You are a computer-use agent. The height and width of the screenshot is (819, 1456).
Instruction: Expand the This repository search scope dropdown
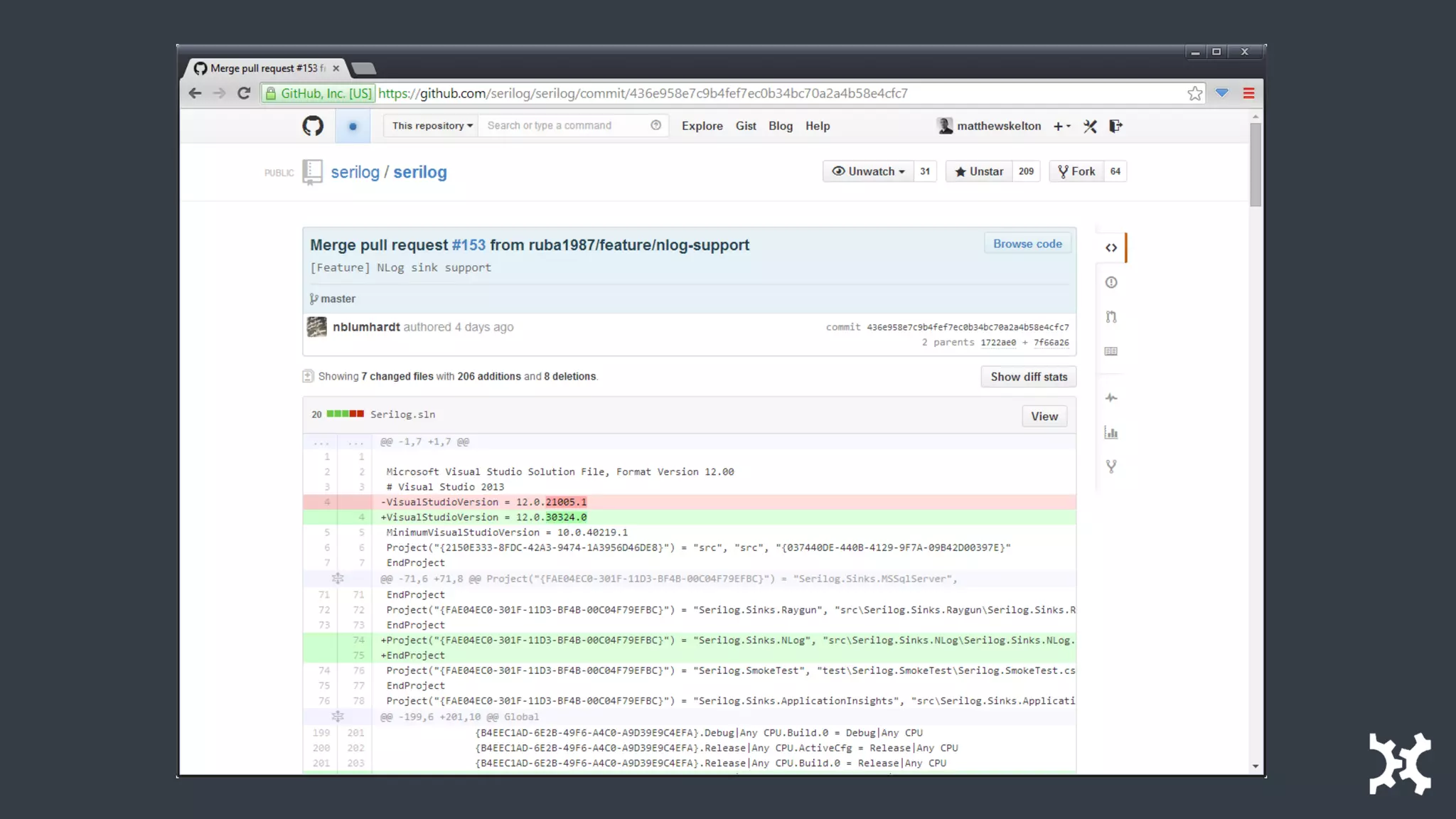(x=432, y=126)
